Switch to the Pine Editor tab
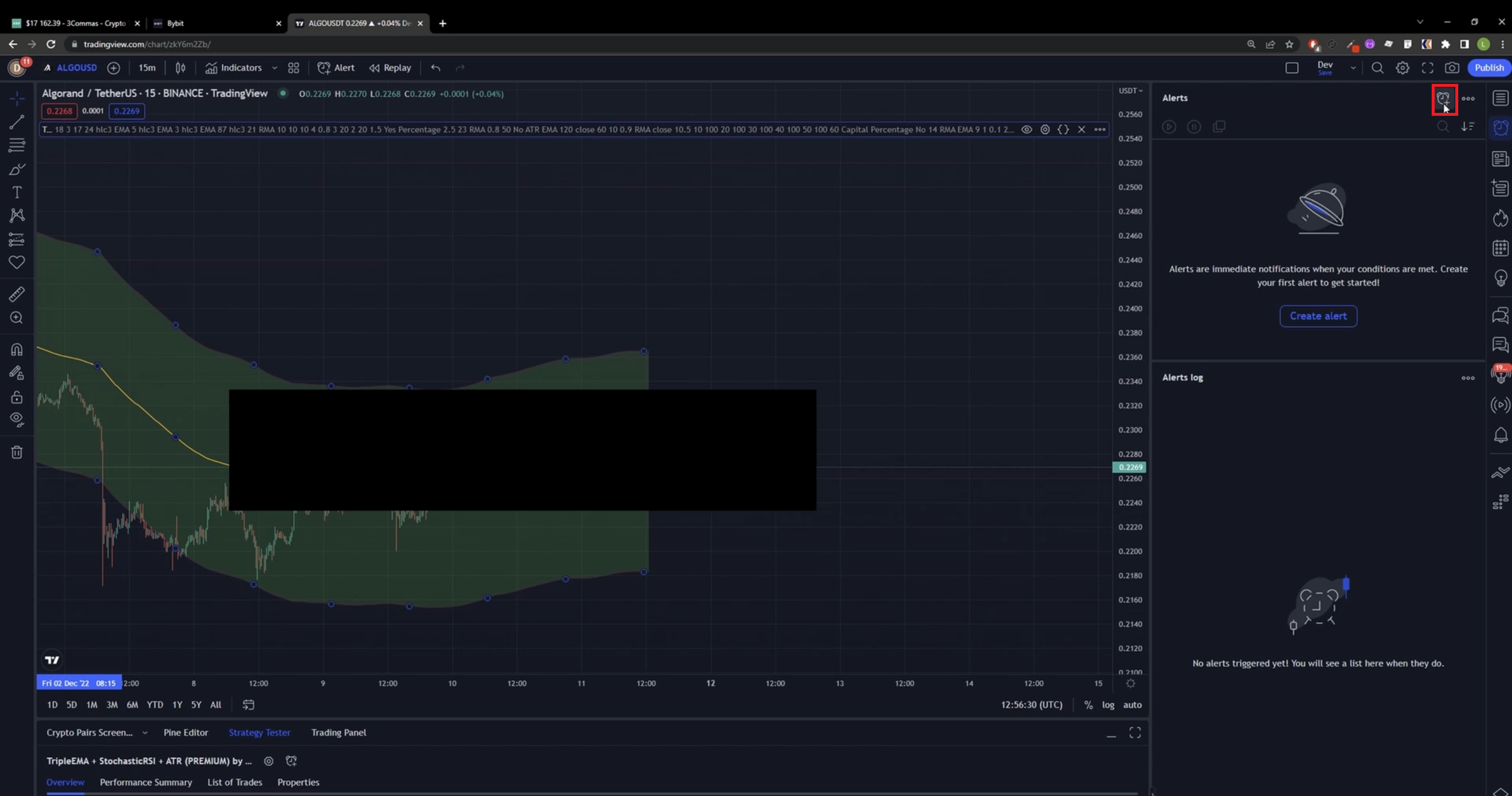 pyautogui.click(x=185, y=732)
